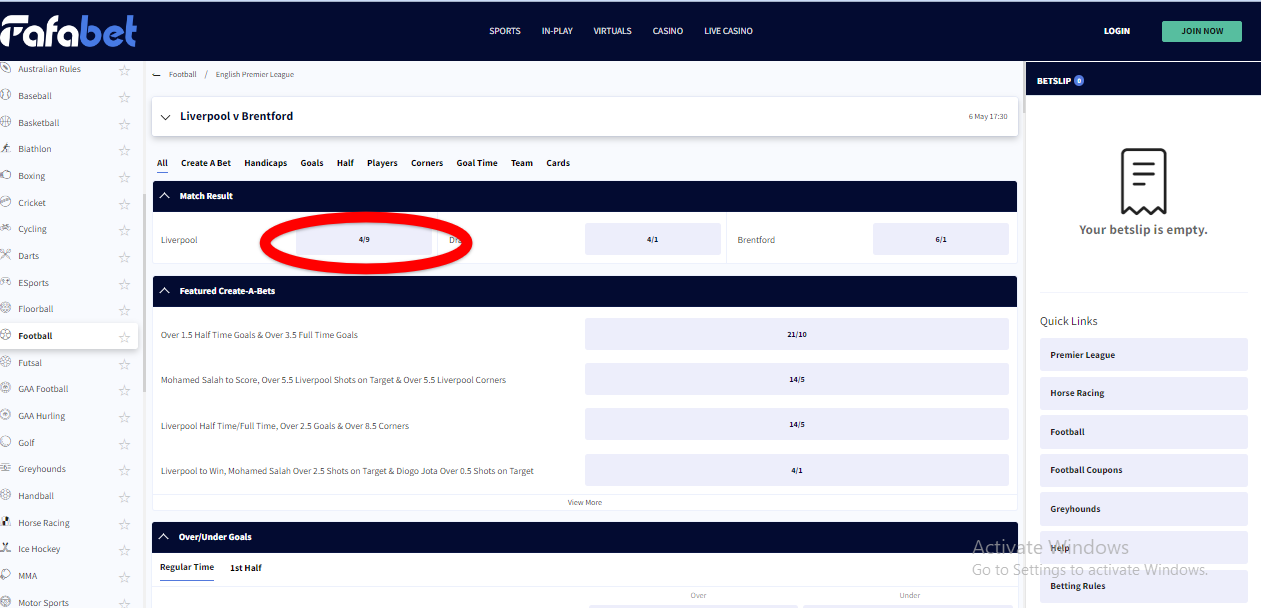1261x608 pixels.
Task: Open the GAA Hurling icon
Action: coord(6,416)
